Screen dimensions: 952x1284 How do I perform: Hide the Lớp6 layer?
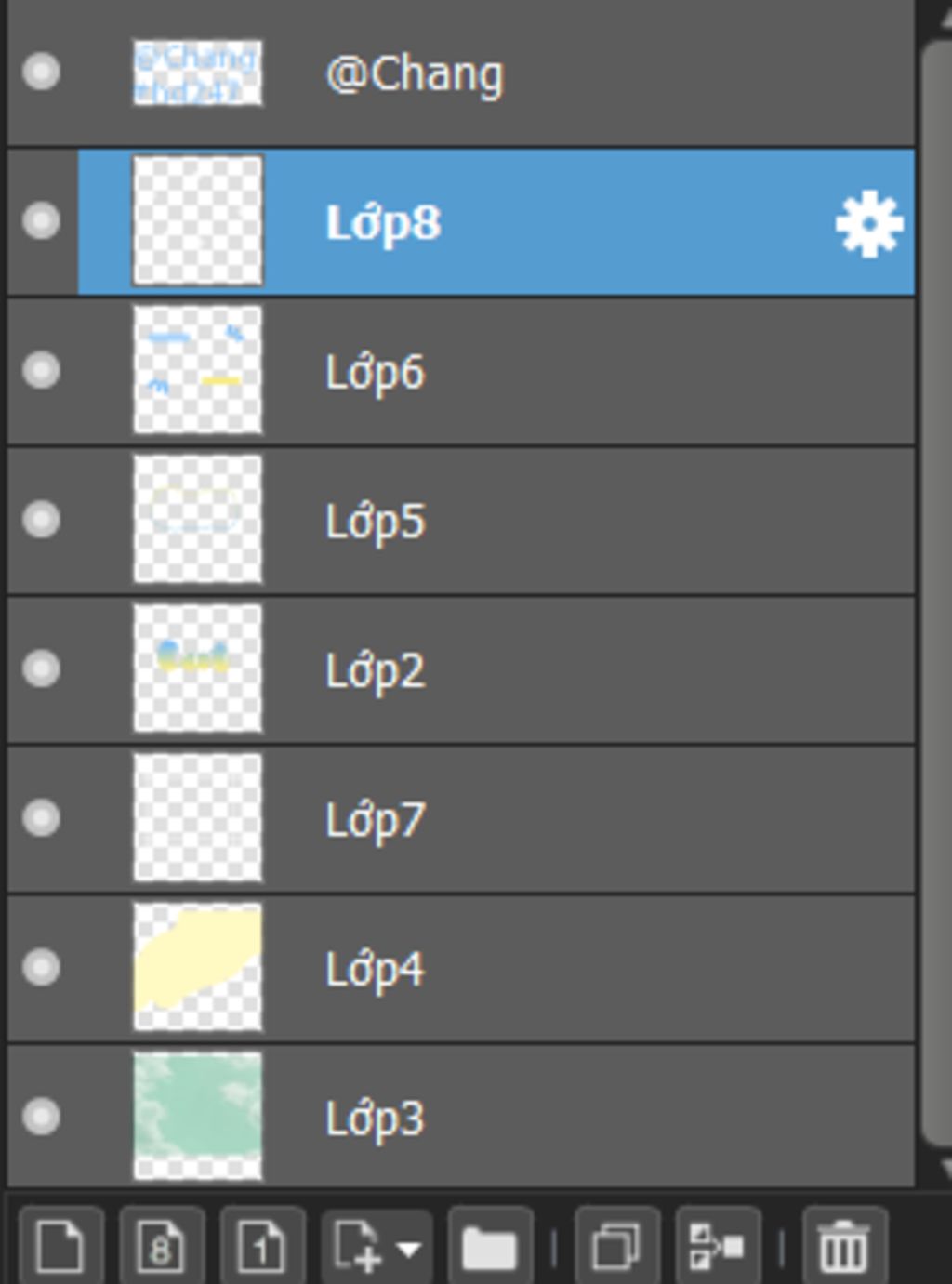click(x=41, y=371)
